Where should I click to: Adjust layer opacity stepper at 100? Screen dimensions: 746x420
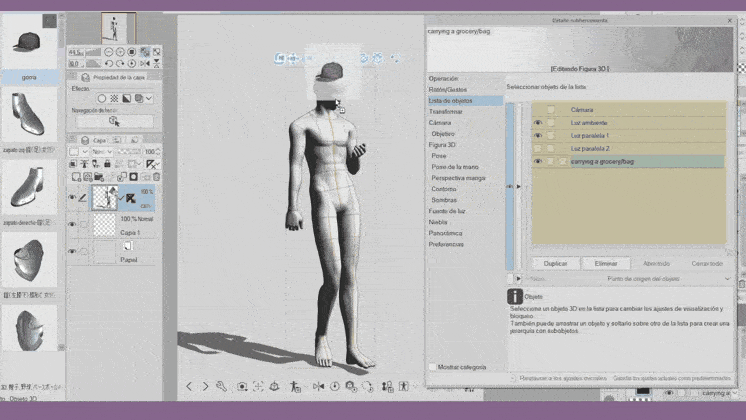pyautogui.click(x=157, y=152)
